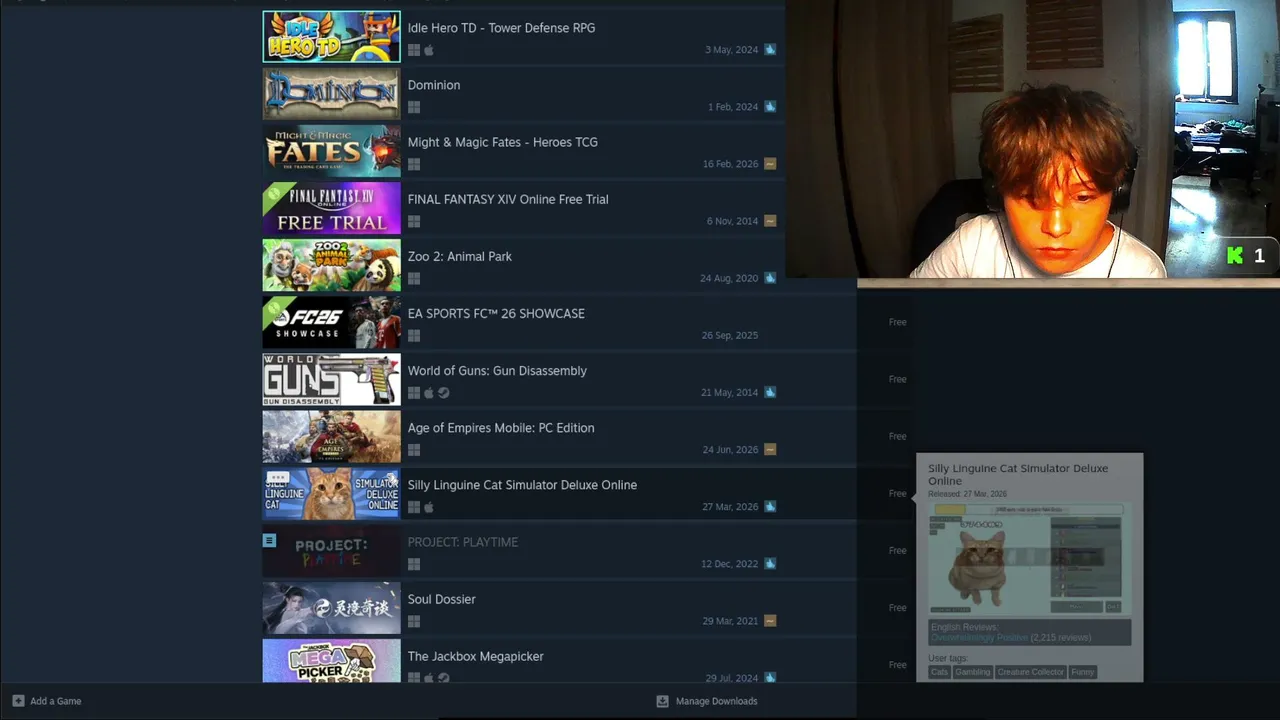Image resolution: width=1280 pixels, height=720 pixels.
Task: Click the cat screenshot in the hover popup
Action: [x=1029, y=558]
